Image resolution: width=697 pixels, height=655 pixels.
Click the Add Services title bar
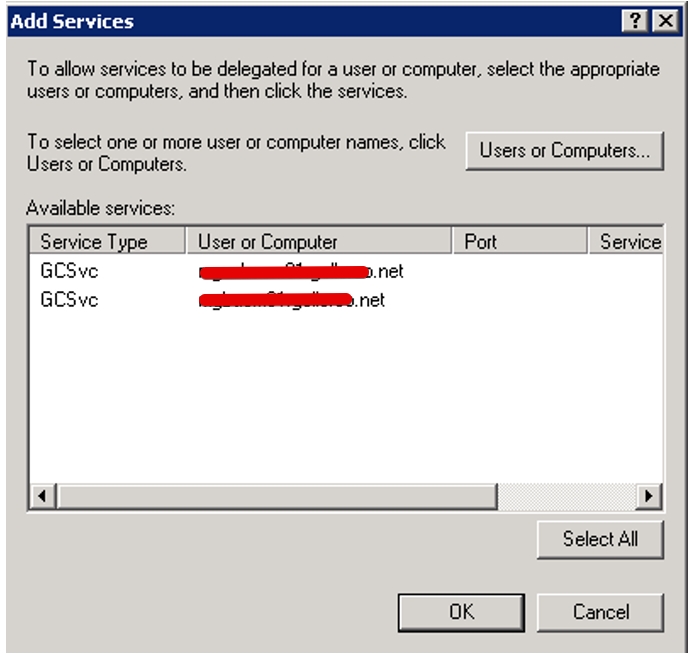[x=300, y=21]
